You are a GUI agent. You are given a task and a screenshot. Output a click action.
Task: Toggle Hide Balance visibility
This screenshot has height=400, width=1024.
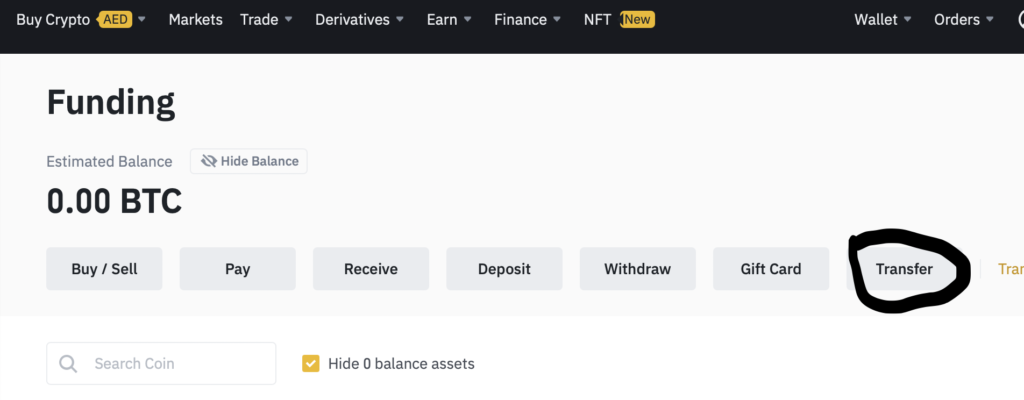pos(249,161)
